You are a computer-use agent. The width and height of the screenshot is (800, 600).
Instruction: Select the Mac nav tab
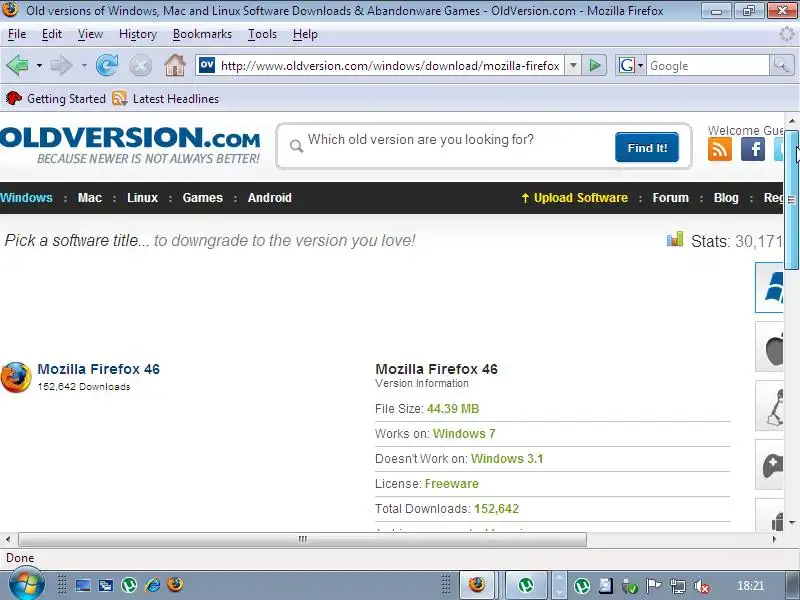click(x=90, y=198)
